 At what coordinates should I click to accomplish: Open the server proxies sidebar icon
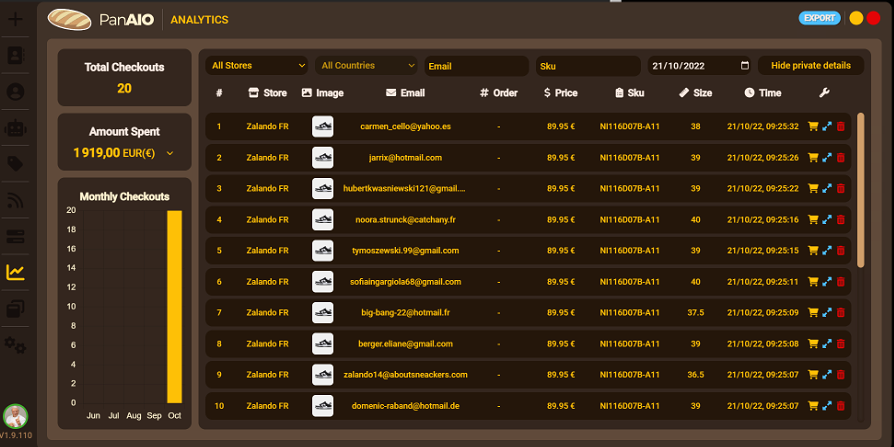pyautogui.click(x=15, y=236)
